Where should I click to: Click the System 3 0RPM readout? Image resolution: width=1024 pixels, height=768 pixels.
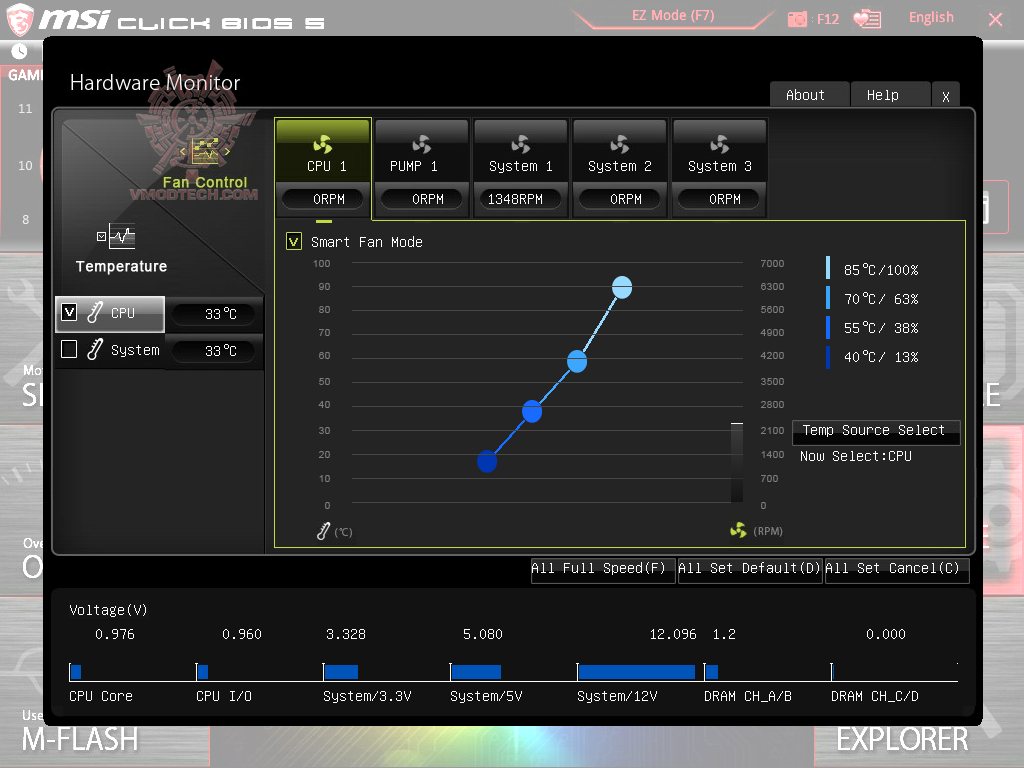pyautogui.click(x=719, y=199)
